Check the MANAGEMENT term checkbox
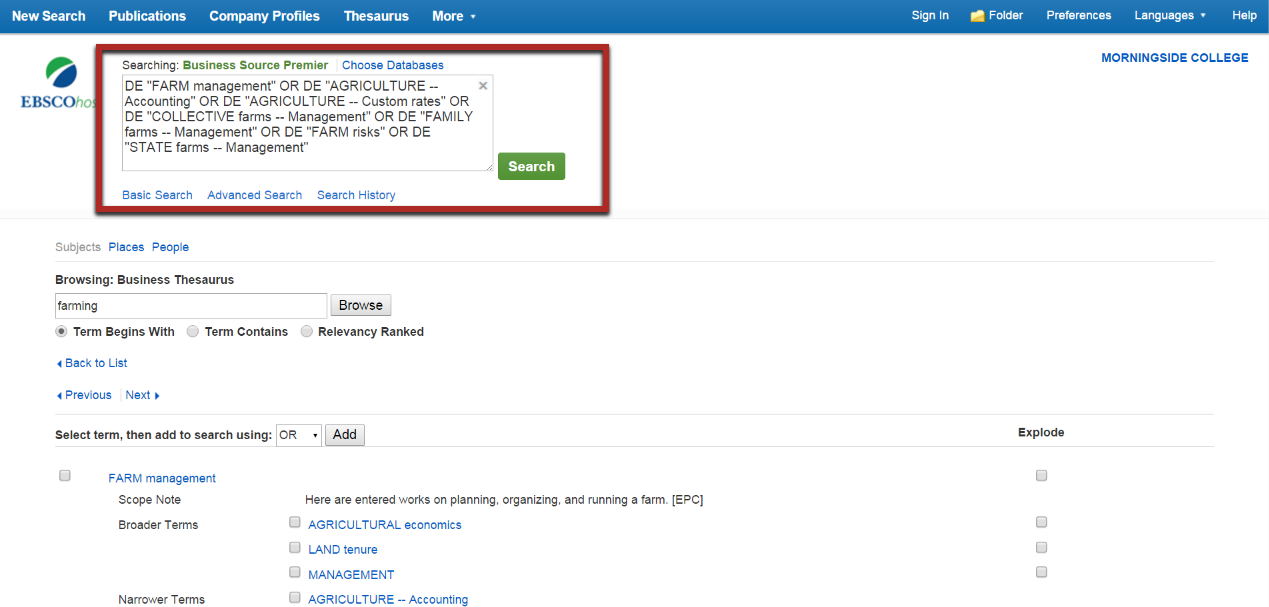 (295, 573)
